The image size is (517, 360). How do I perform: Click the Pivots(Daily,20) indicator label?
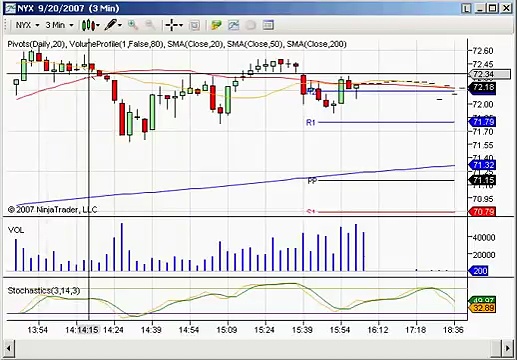36,44
